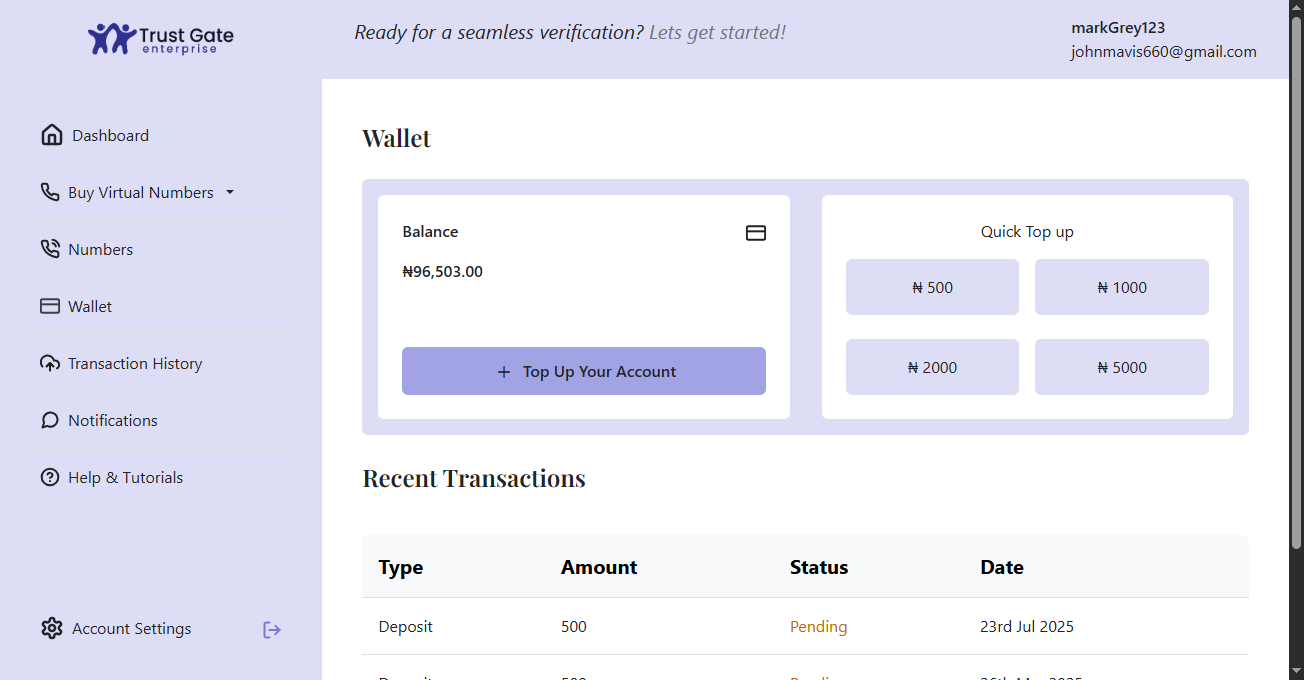Pick the ₦ 2000 quick top up
Image resolution: width=1304 pixels, height=680 pixels.
[x=932, y=367]
